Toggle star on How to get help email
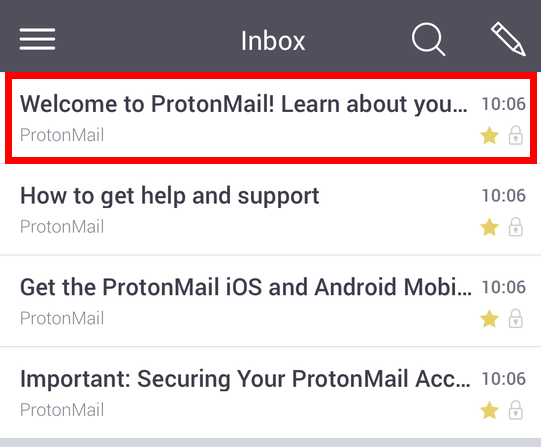This screenshot has width=541, height=447. click(x=489, y=227)
